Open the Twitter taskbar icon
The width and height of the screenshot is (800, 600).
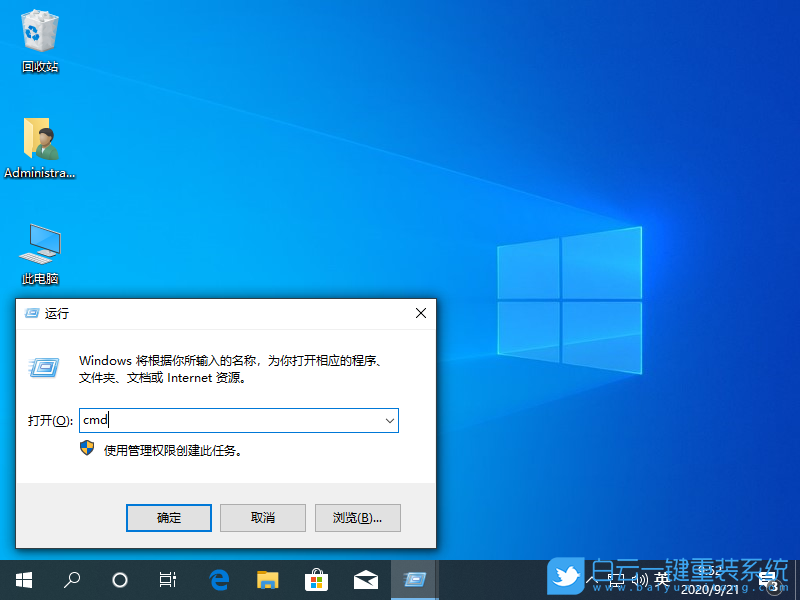(565, 578)
